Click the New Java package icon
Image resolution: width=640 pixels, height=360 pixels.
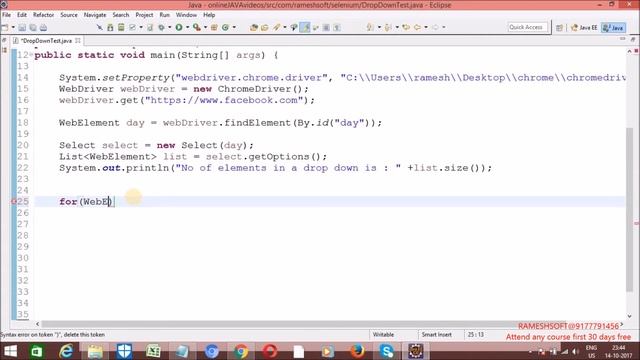pyautogui.click(x=214, y=27)
